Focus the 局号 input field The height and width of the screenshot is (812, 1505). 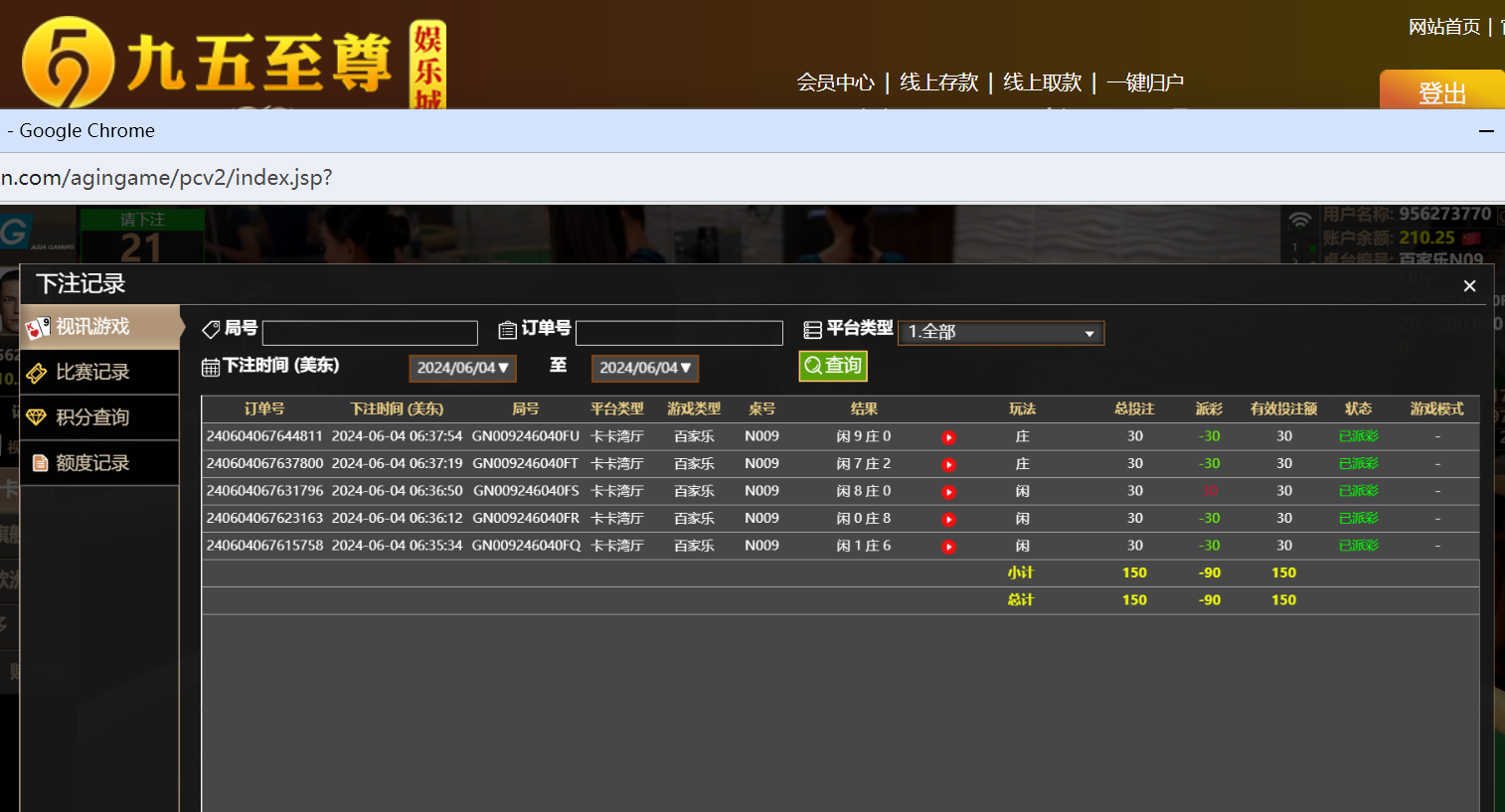(370, 333)
